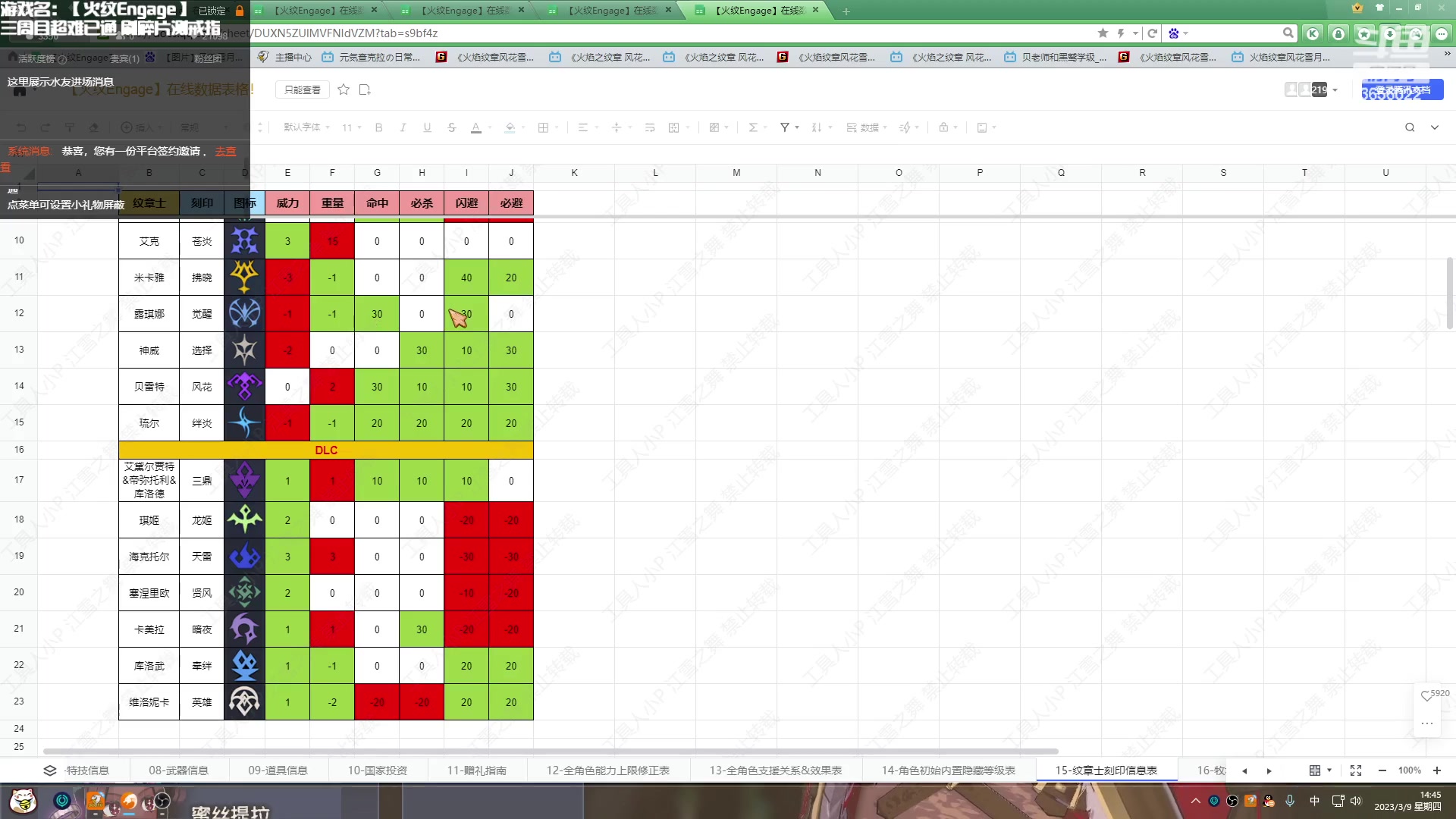Click the horizontal scrollbar of the sheet

551,752
